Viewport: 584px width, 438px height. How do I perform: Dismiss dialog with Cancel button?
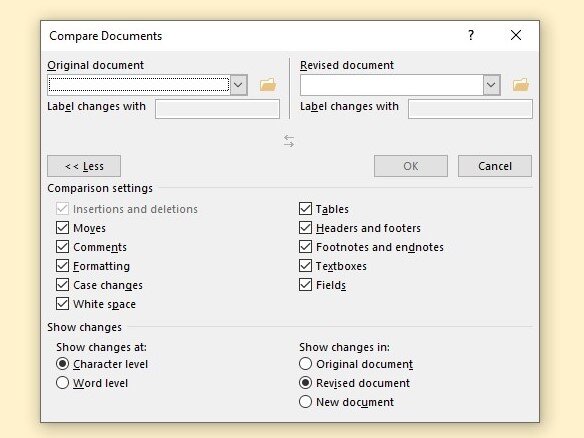495,166
